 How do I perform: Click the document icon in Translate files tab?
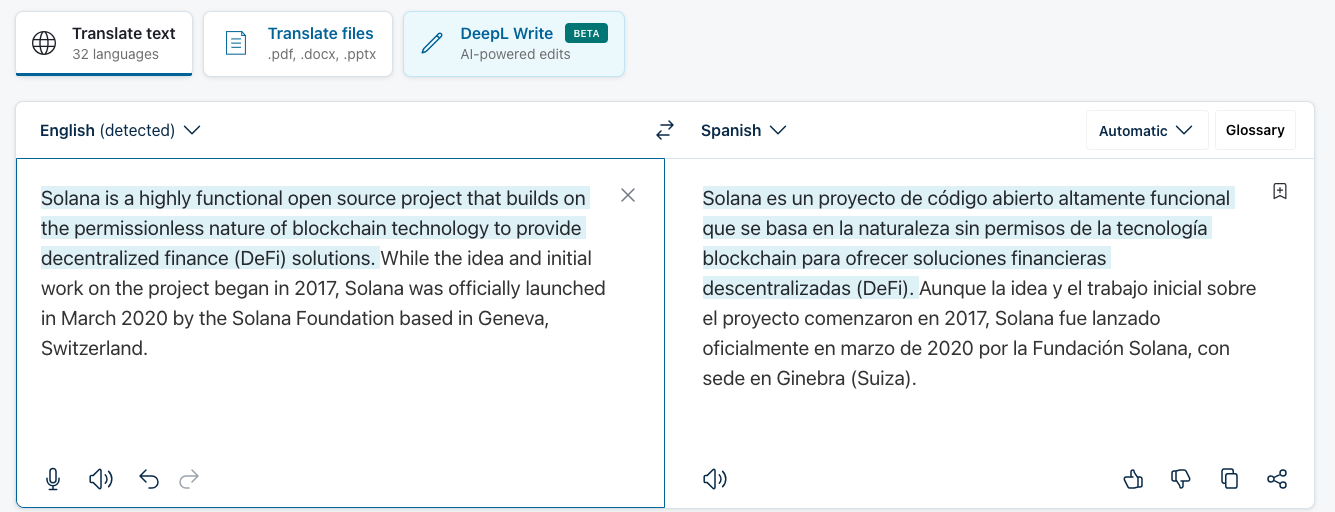(x=235, y=43)
